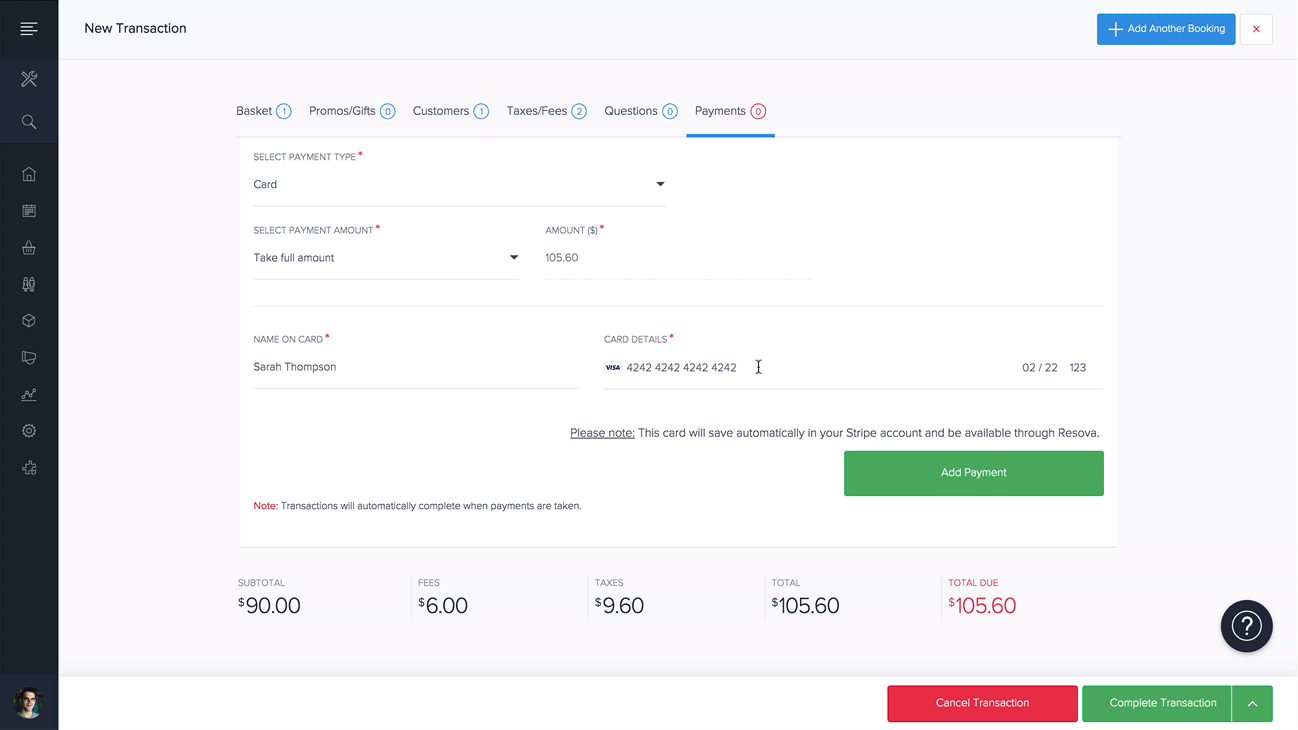This screenshot has width=1298, height=730.
Task: Expand the Complete Transaction chevron options
Action: pos(1252,703)
